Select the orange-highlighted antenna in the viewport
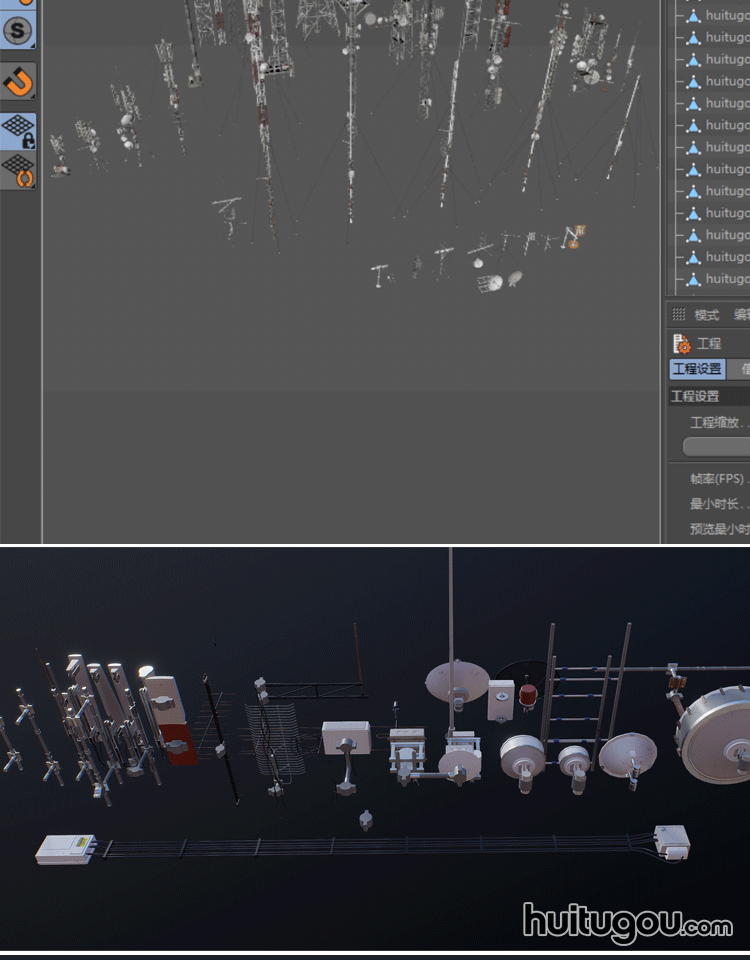Image resolution: width=750 pixels, height=960 pixels. (x=575, y=237)
